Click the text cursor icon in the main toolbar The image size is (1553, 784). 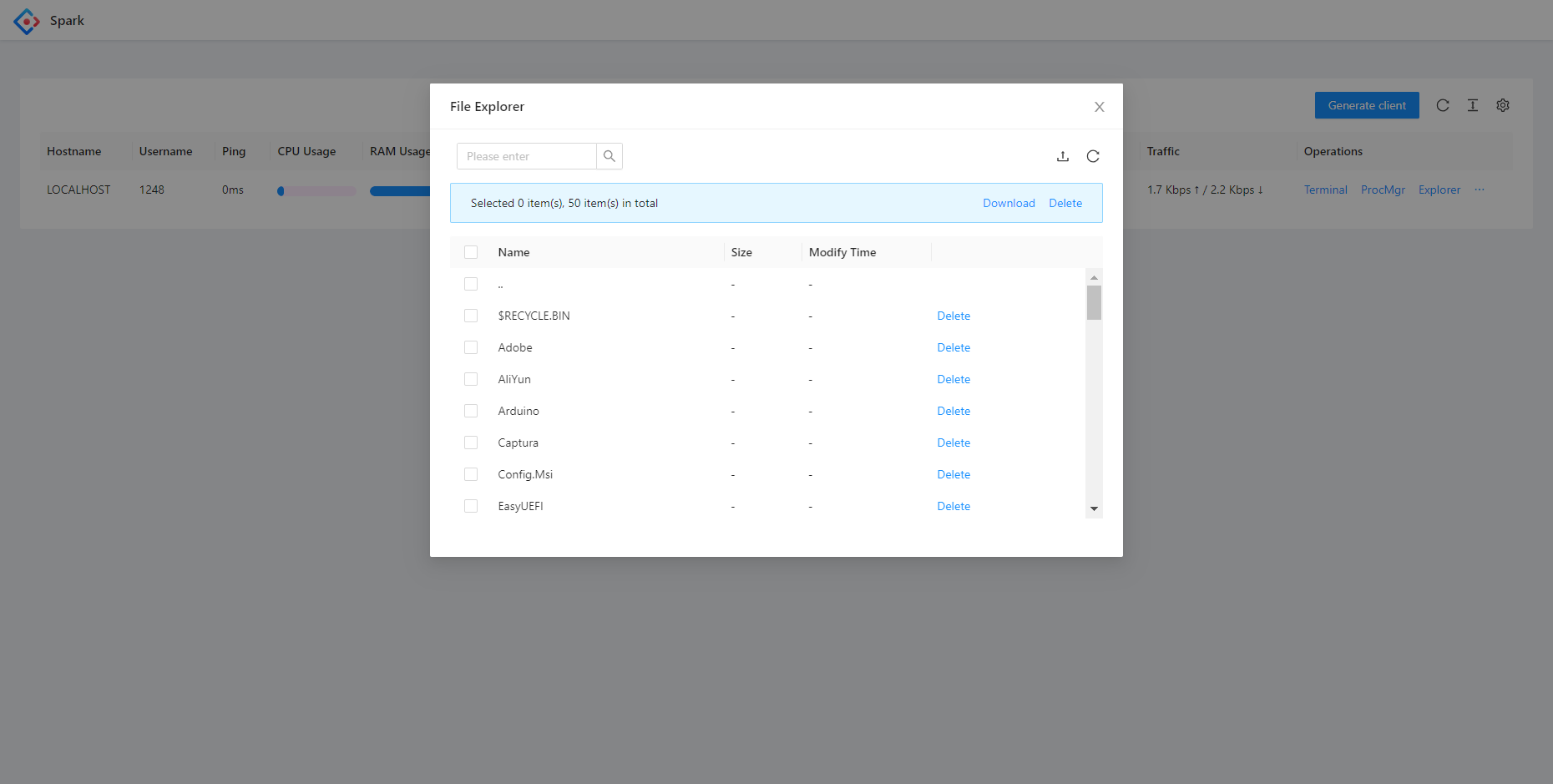[1473, 105]
